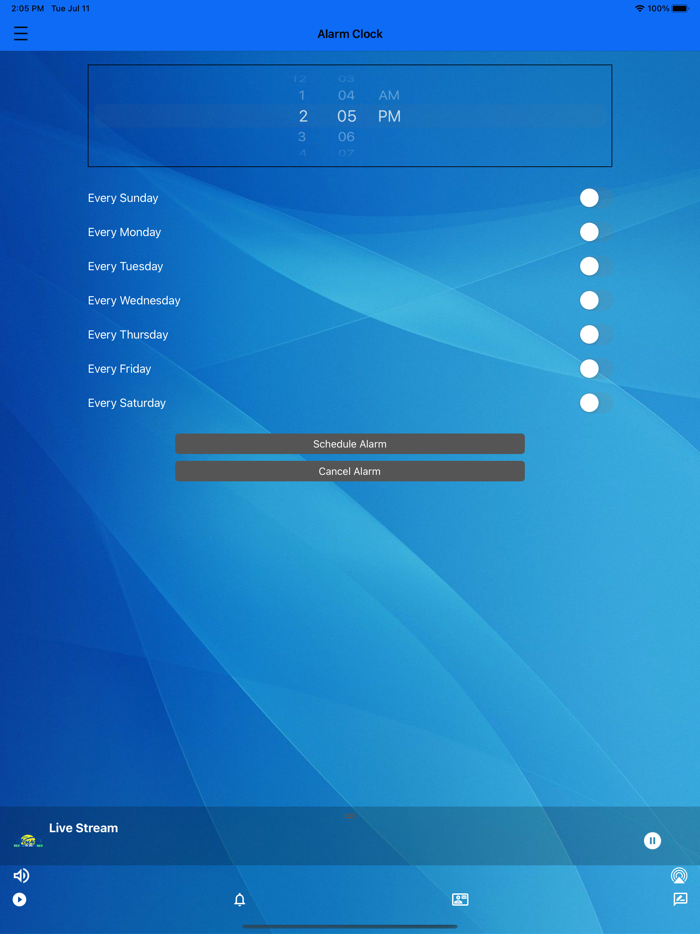Viewport: 700px width, 934px height.
Task: Choose AM in the time picker
Action: pos(389,95)
